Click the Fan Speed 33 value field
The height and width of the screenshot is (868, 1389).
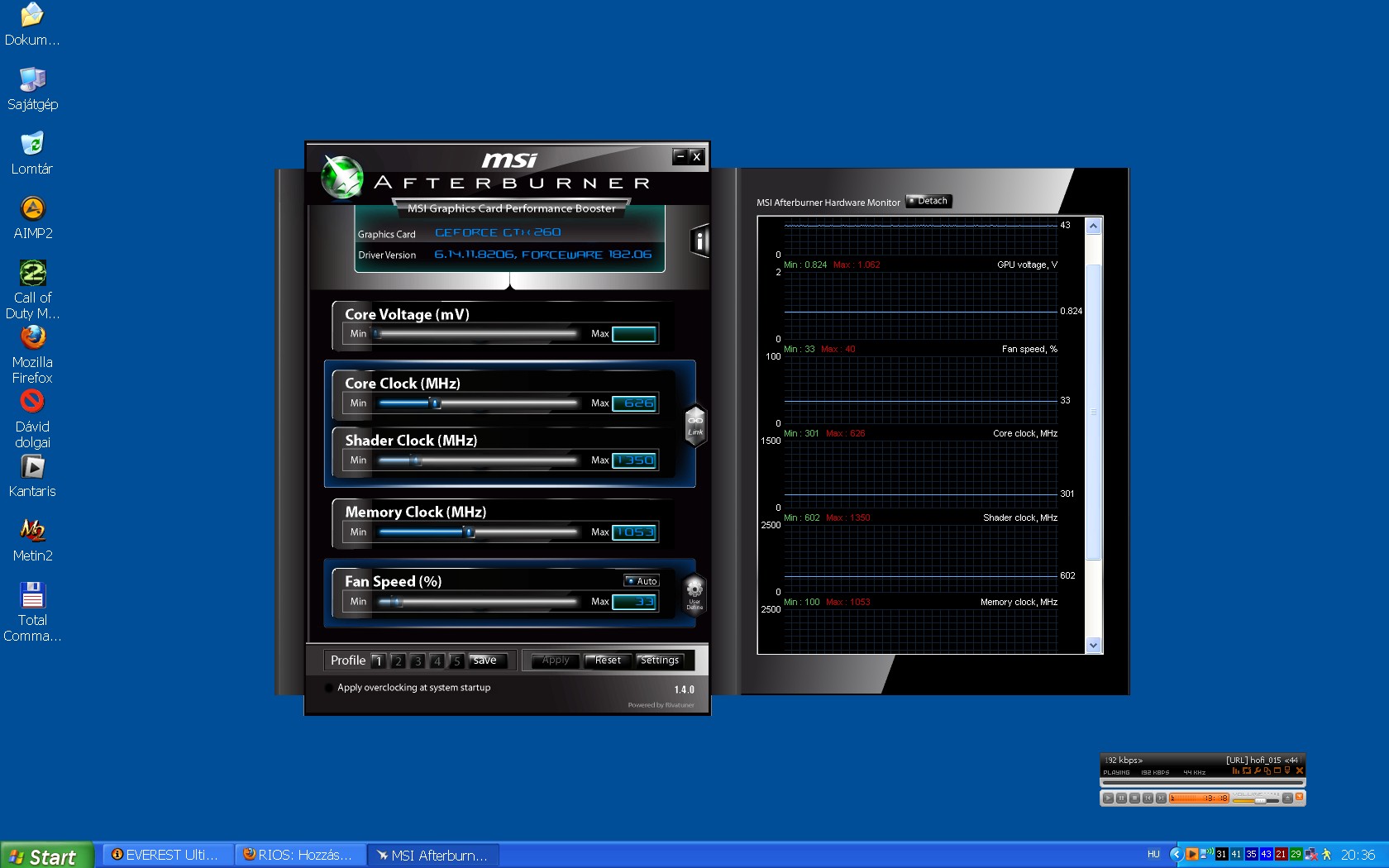pyautogui.click(x=634, y=602)
